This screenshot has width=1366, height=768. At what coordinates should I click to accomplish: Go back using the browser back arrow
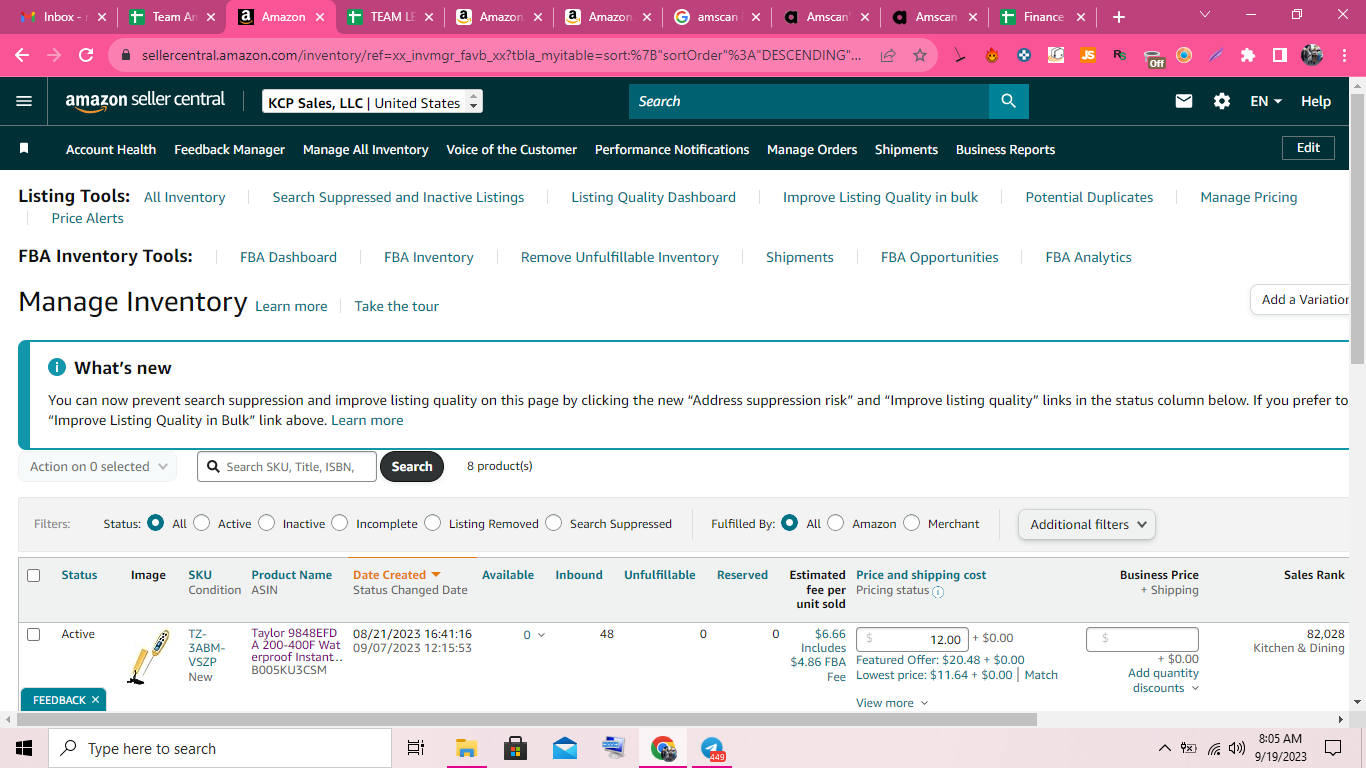(22, 55)
